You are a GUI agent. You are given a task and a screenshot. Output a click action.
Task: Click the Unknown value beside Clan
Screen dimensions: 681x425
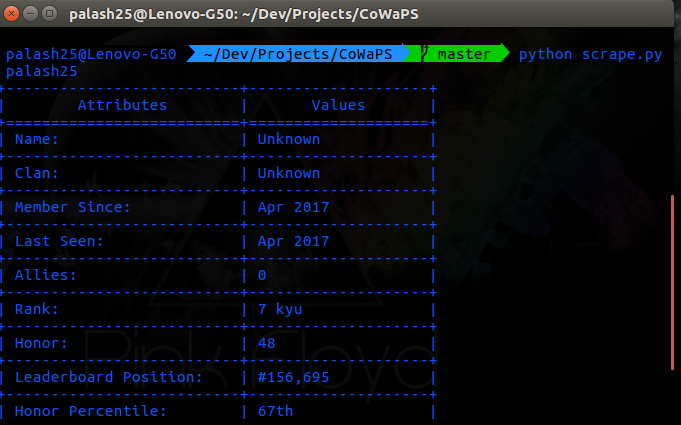[x=289, y=173]
